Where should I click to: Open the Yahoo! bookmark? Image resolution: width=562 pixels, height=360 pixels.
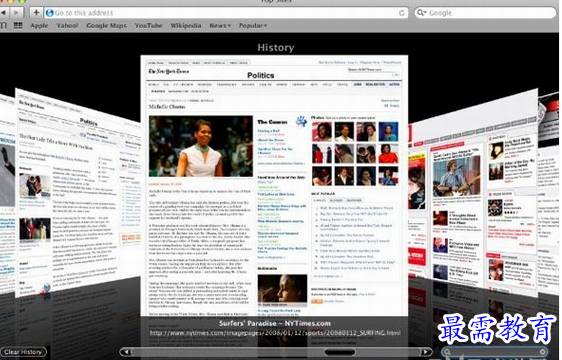click(67, 25)
